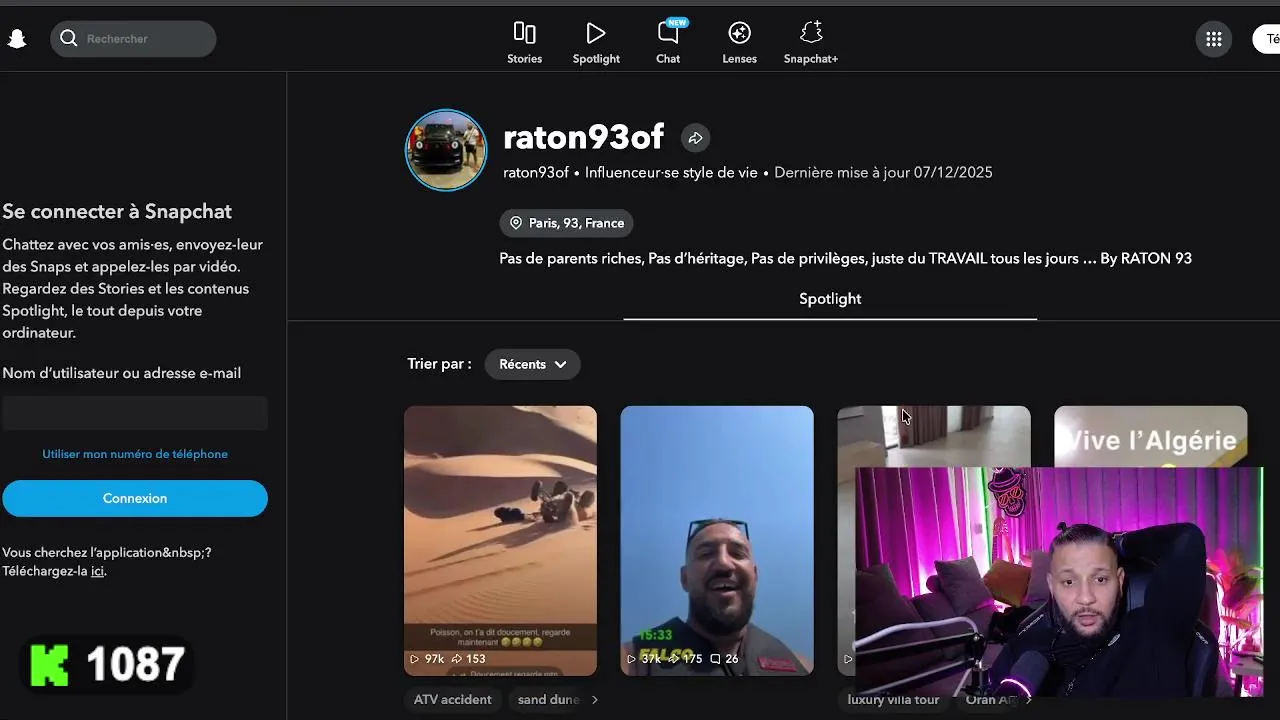This screenshot has width=1280, height=720.
Task: Click the share icon beside 175
Action: [673, 659]
